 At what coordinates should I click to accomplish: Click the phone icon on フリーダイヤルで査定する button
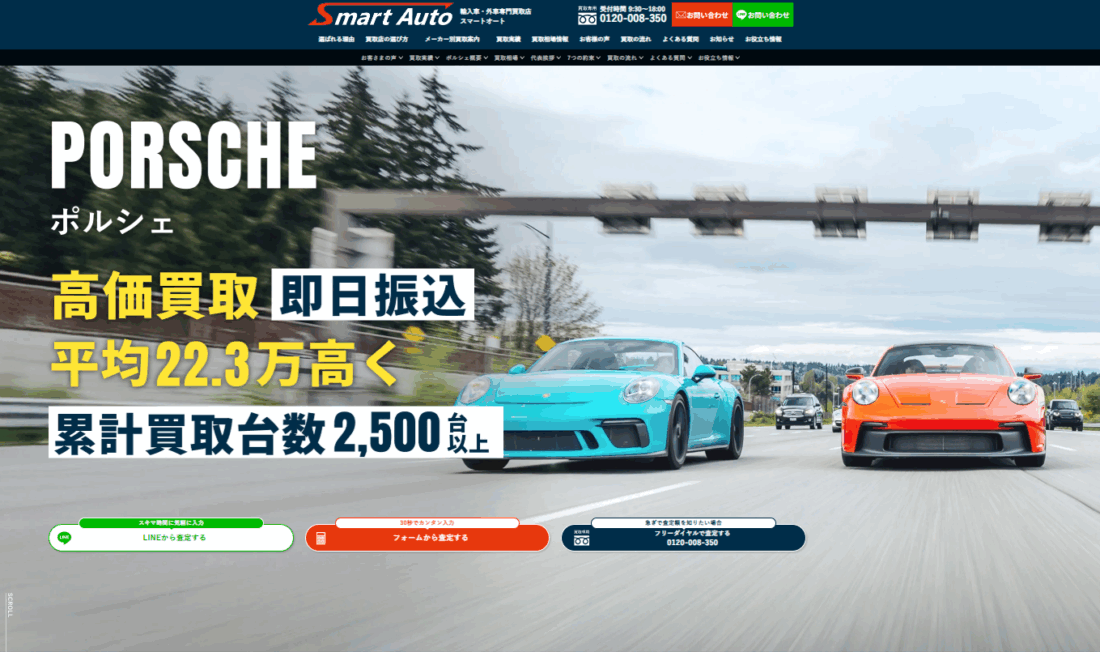coord(580,538)
